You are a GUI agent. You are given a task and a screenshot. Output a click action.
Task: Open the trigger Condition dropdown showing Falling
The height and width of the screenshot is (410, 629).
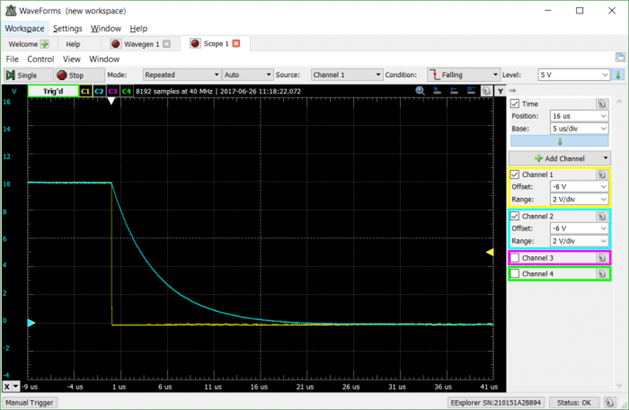[x=463, y=75]
